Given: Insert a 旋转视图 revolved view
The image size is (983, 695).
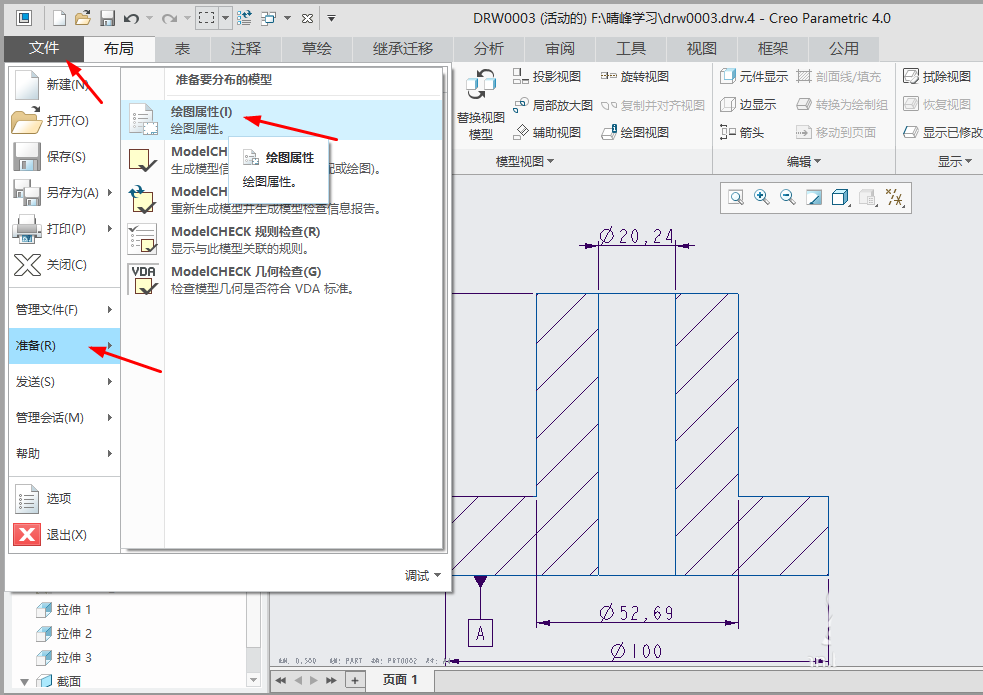Looking at the screenshot, I should pos(634,76).
